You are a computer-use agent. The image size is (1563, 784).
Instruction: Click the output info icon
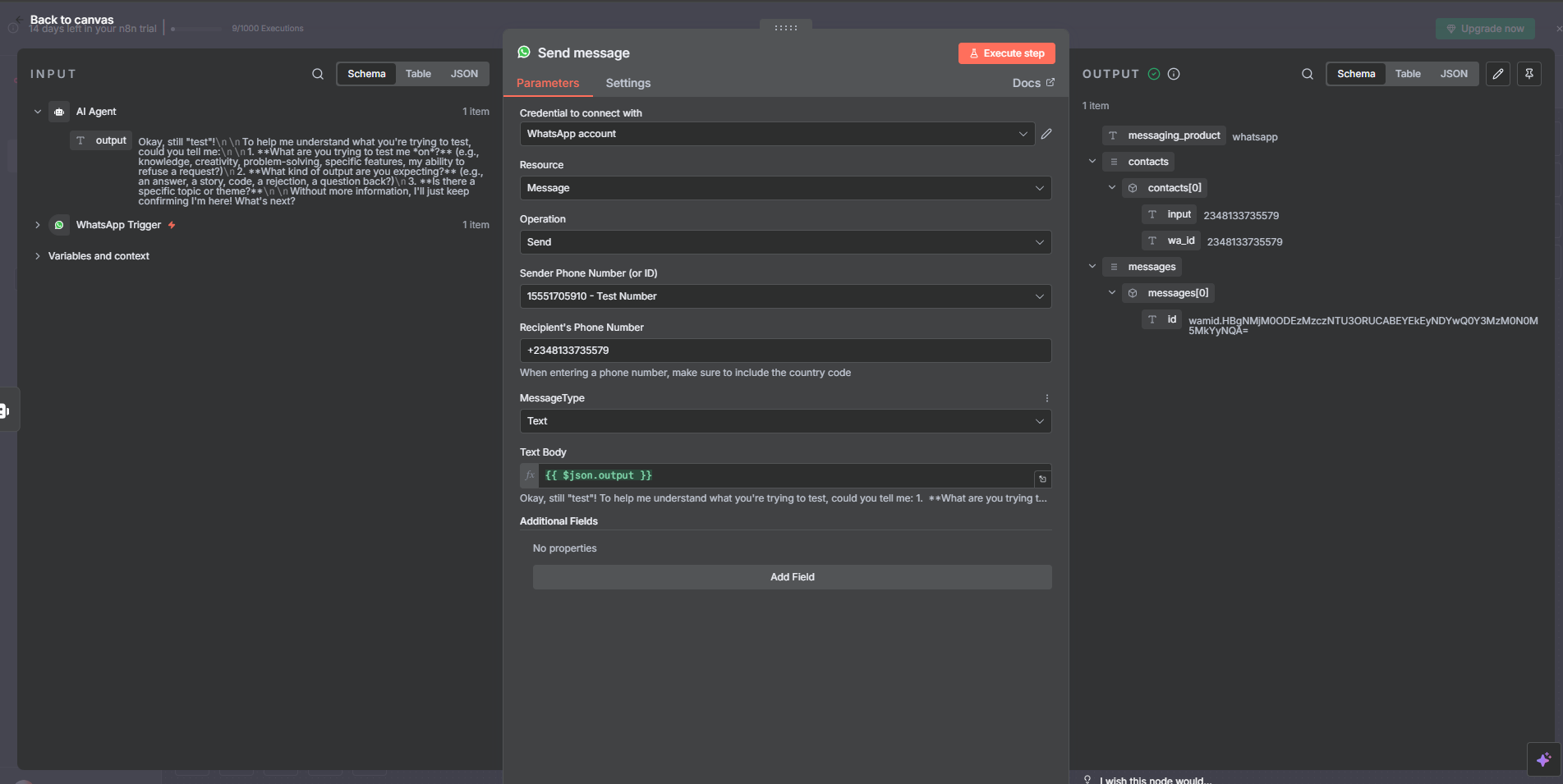point(1174,74)
